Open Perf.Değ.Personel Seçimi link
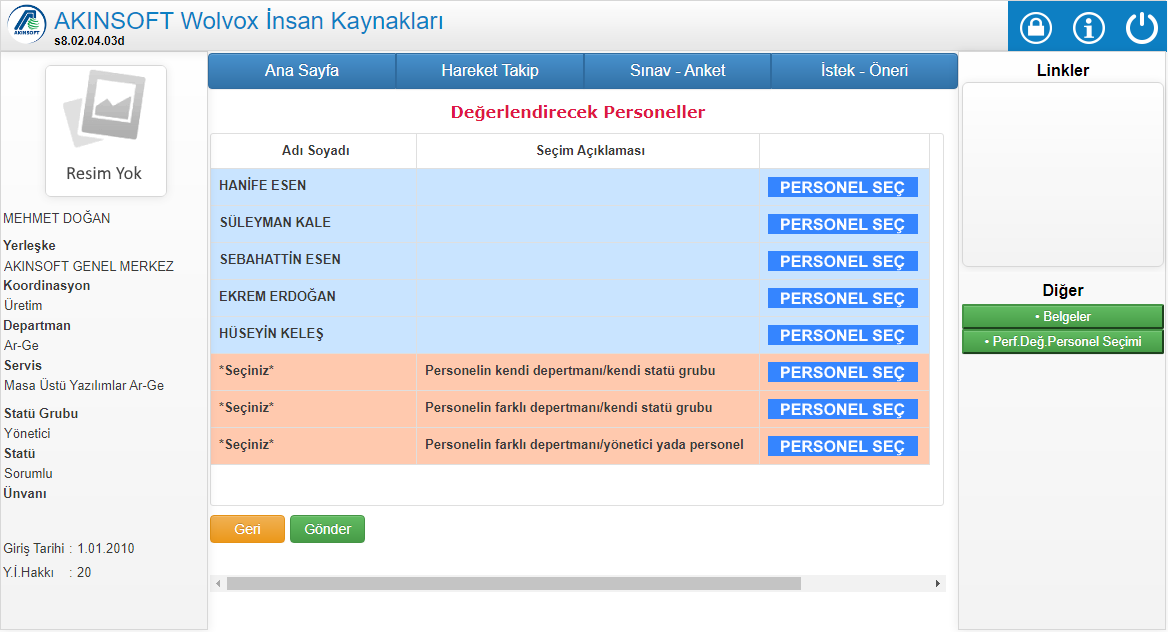 pyautogui.click(x=1062, y=341)
